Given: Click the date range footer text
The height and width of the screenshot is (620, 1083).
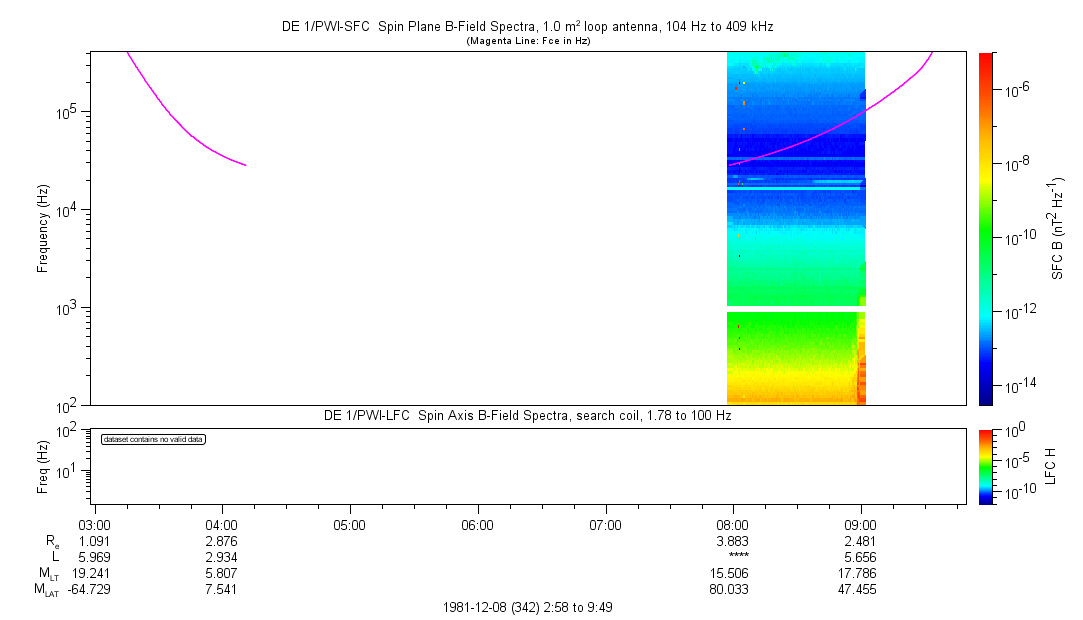Looking at the screenshot, I should 535,608.
